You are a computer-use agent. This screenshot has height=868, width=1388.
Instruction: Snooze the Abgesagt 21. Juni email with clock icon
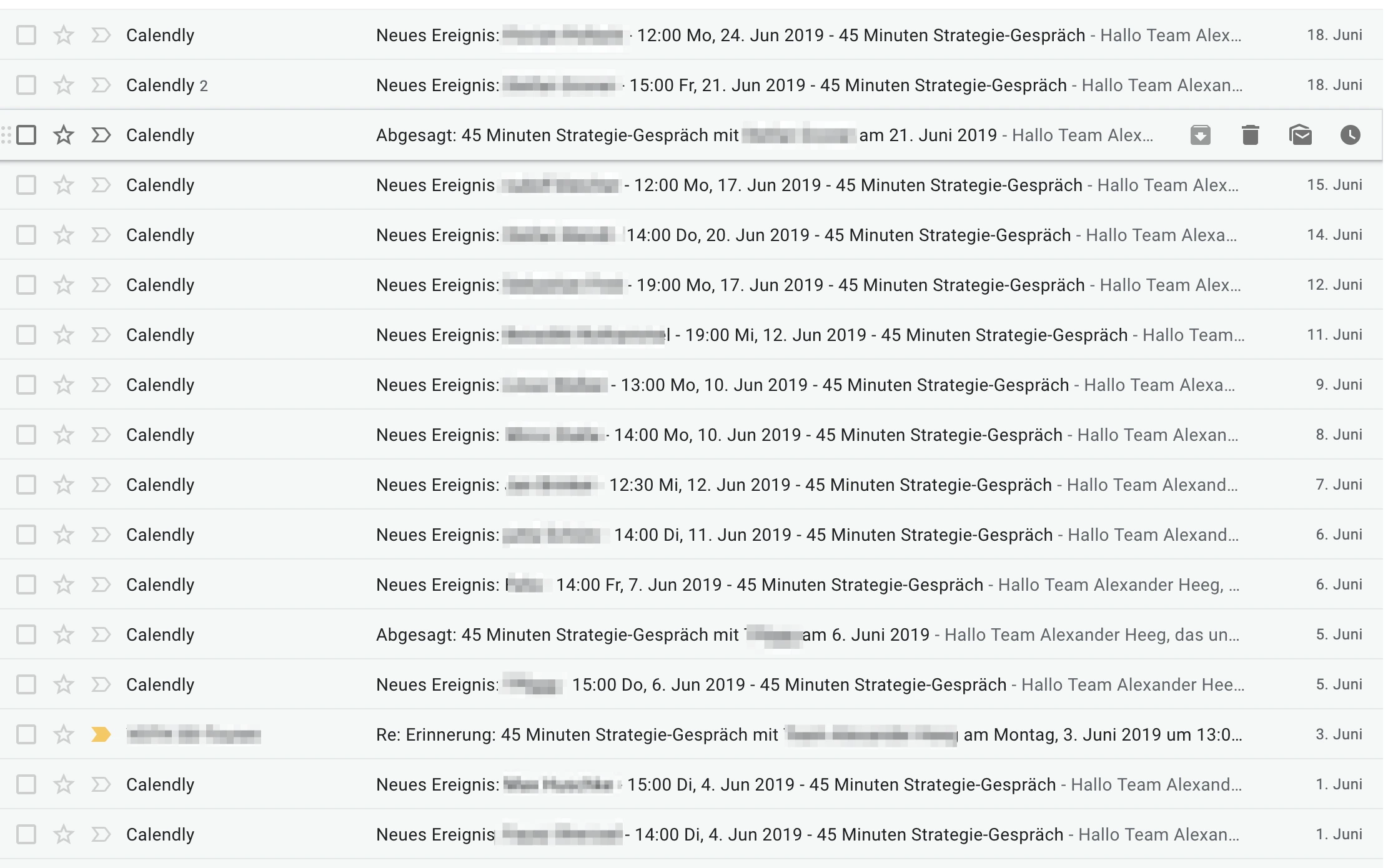(x=1350, y=135)
